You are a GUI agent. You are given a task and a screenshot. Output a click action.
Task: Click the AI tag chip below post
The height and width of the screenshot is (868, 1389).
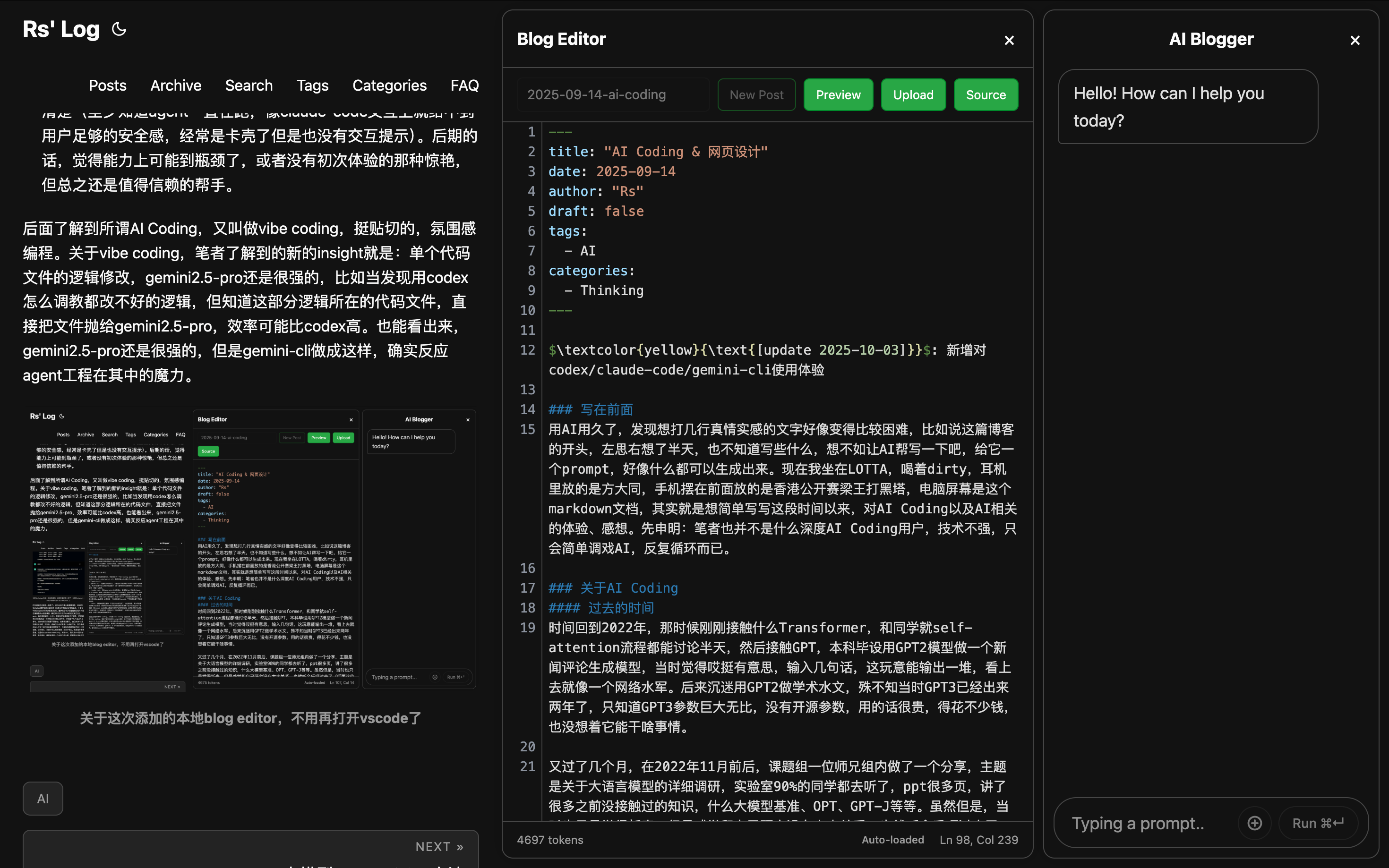click(x=43, y=799)
